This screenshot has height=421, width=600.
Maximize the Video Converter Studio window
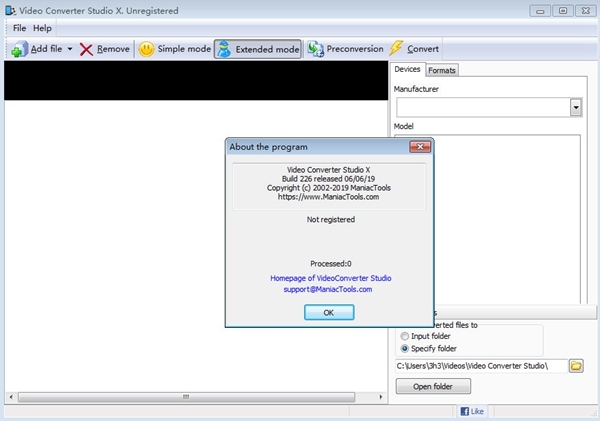click(563, 11)
